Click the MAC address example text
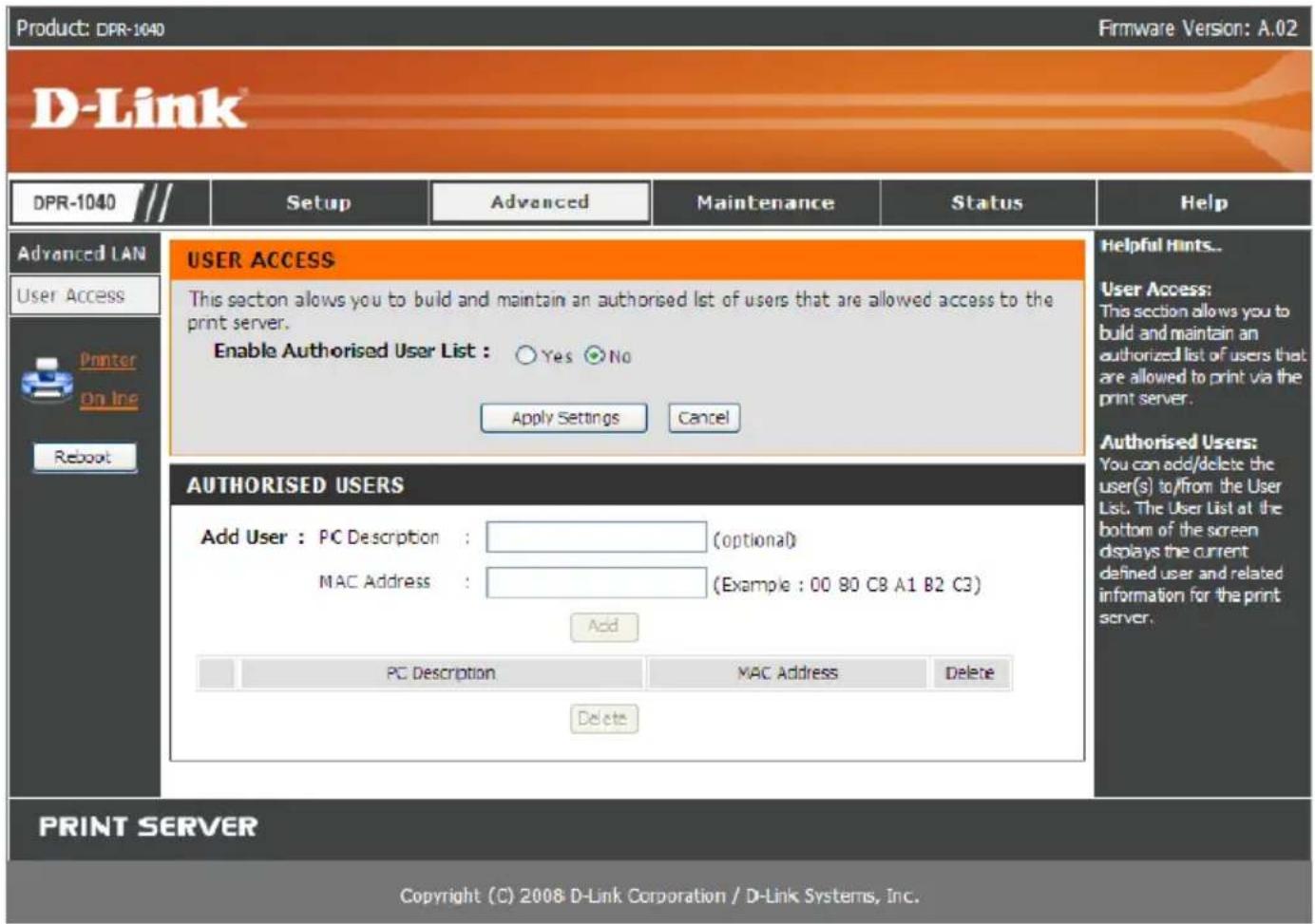Screen dimensions: 1315x924 (847, 584)
